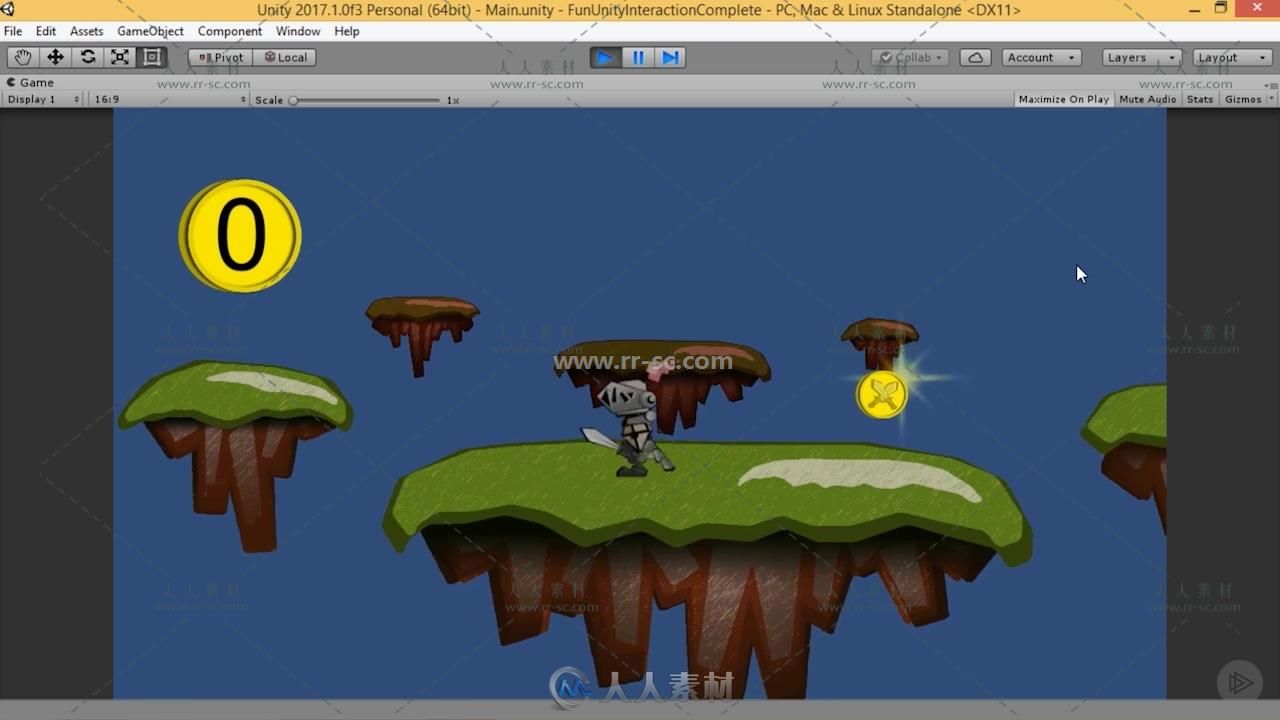Select the Move tool
Screen dimensions: 1280x720
(56, 57)
